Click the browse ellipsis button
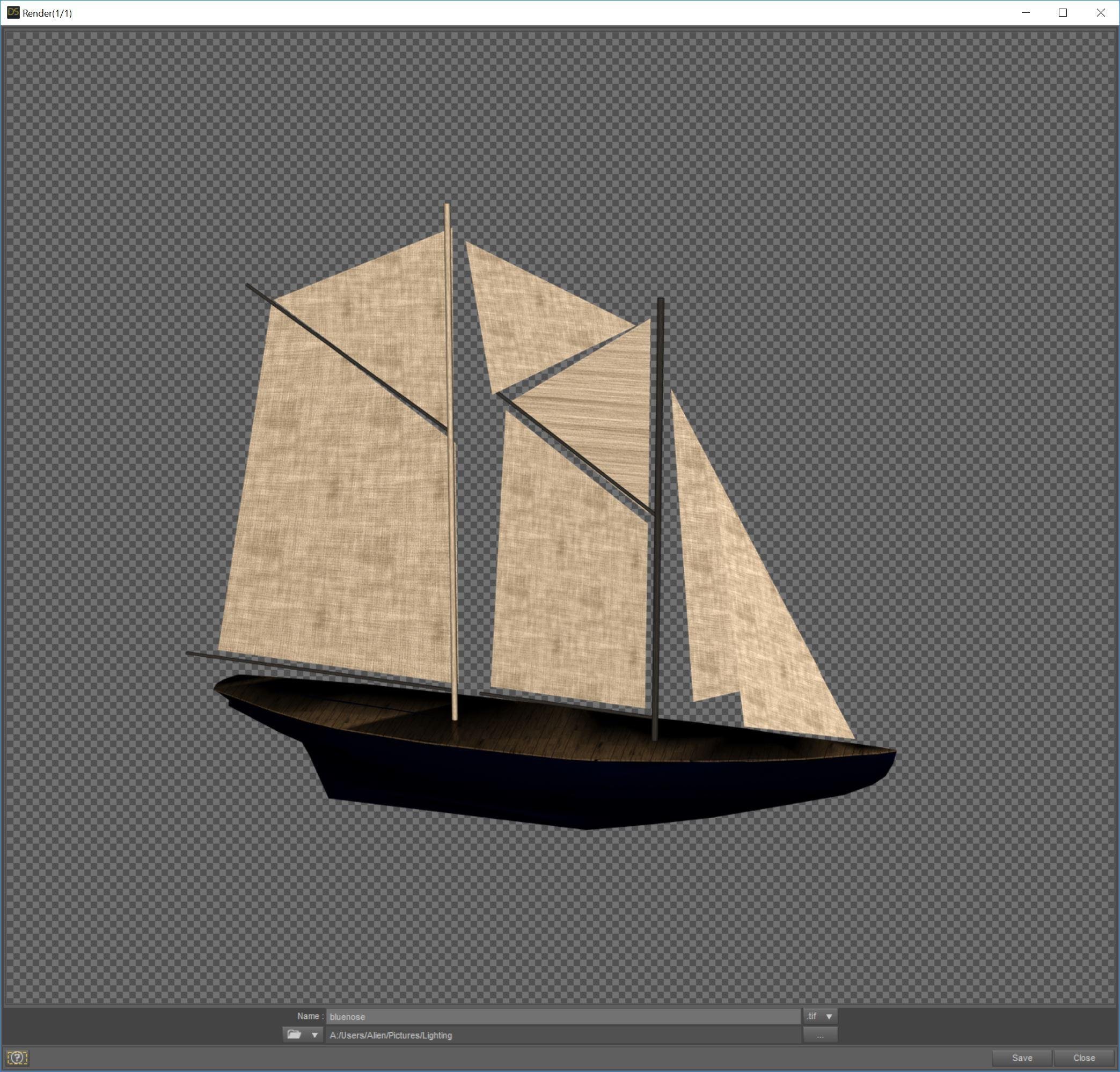Viewport: 1120px width, 1072px height. pyautogui.click(x=819, y=1035)
